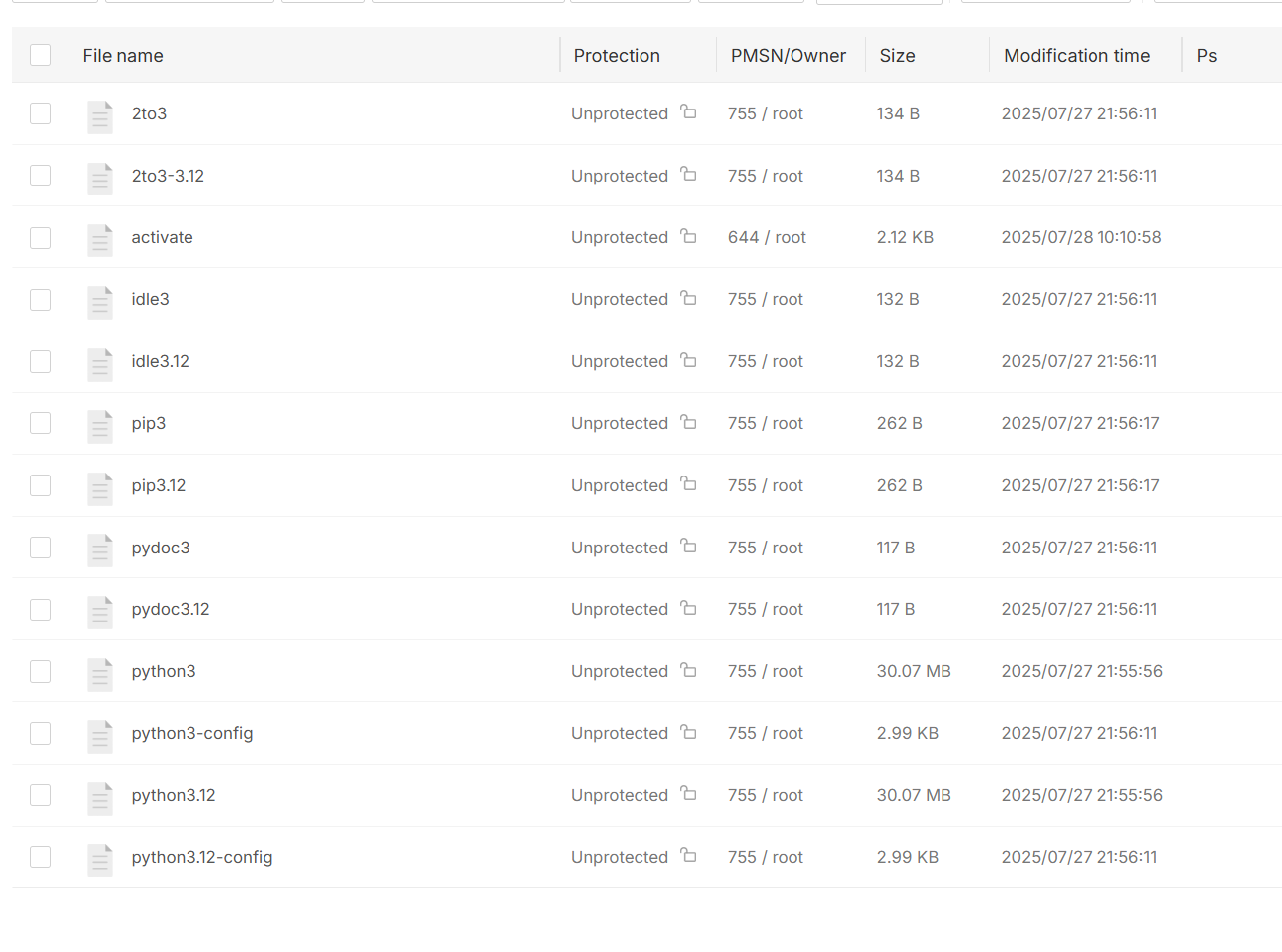Tick the checkbox for the activate file
The height and width of the screenshot is (952, 1282).
(40, 238)
